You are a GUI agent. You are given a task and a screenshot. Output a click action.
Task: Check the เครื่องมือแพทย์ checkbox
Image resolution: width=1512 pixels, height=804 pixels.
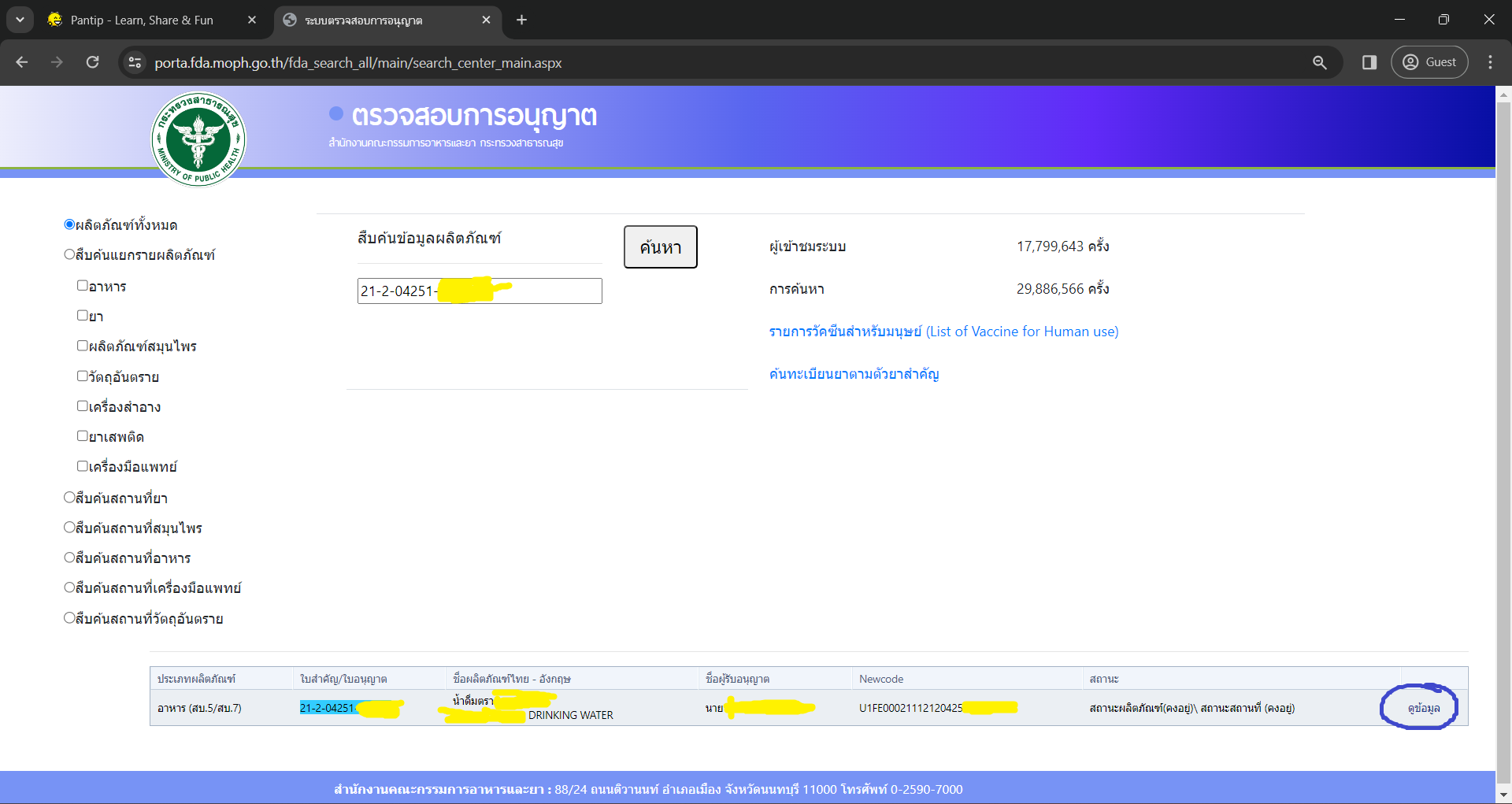pos(82,466)
